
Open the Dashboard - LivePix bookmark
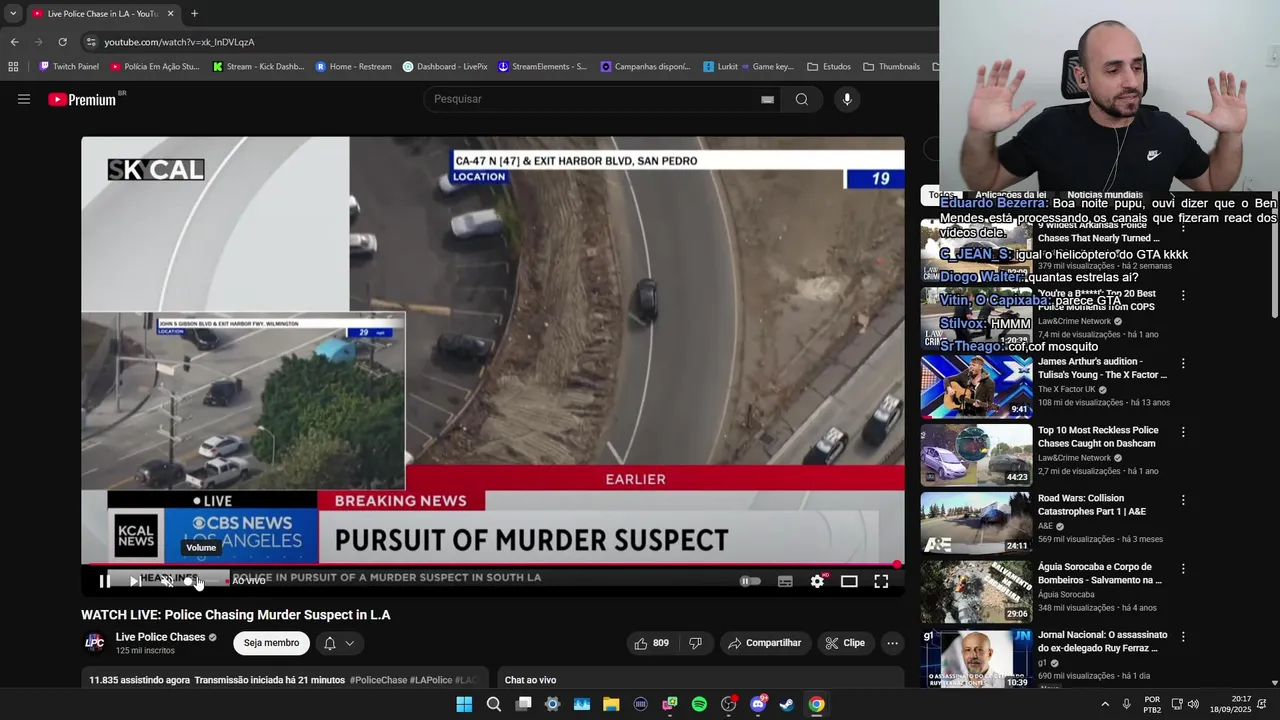point(445,67)
